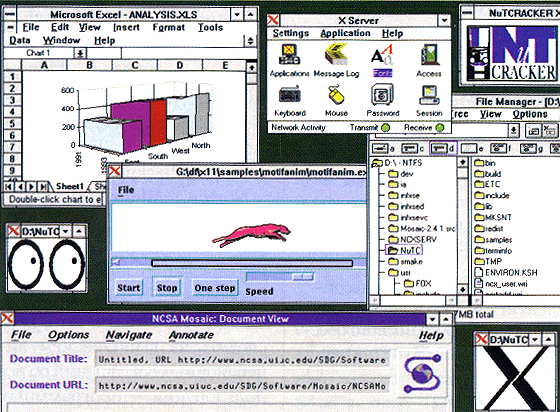Open the usr folder in the tree
Screen dimensions: 560x412
[400, 273]
